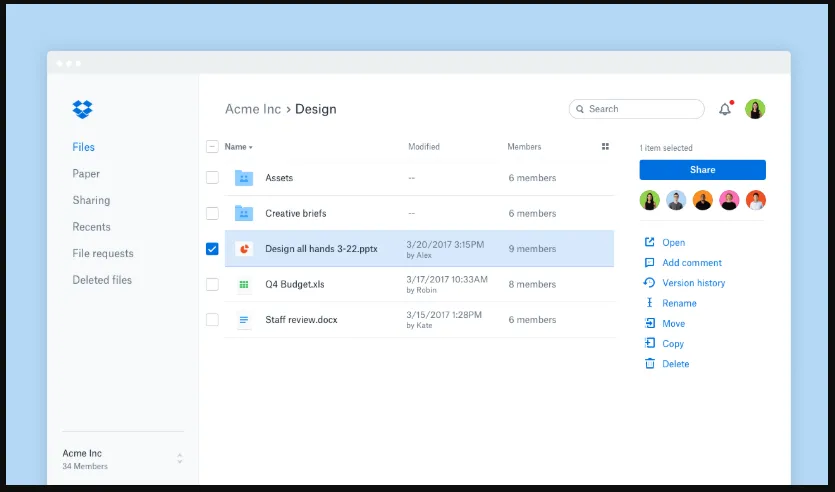The width and height of the screenshot is (835, 492).
Task: Click the Members column header
Action: 524,146
